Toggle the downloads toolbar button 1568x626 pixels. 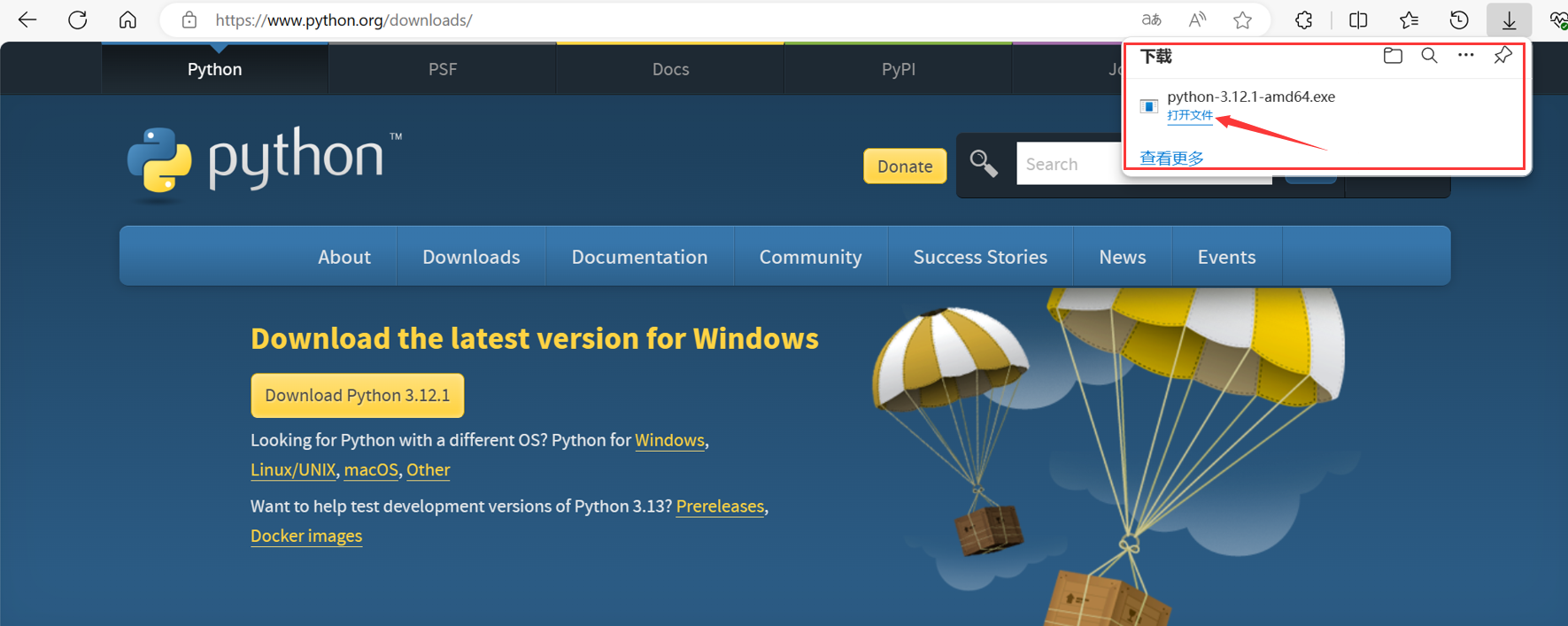pos(1510,19)
